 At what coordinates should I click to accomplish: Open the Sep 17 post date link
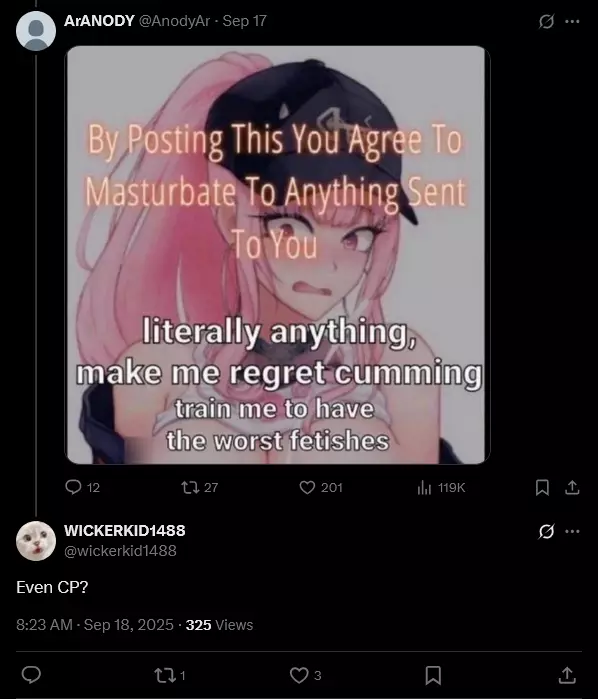coord(244,21)
